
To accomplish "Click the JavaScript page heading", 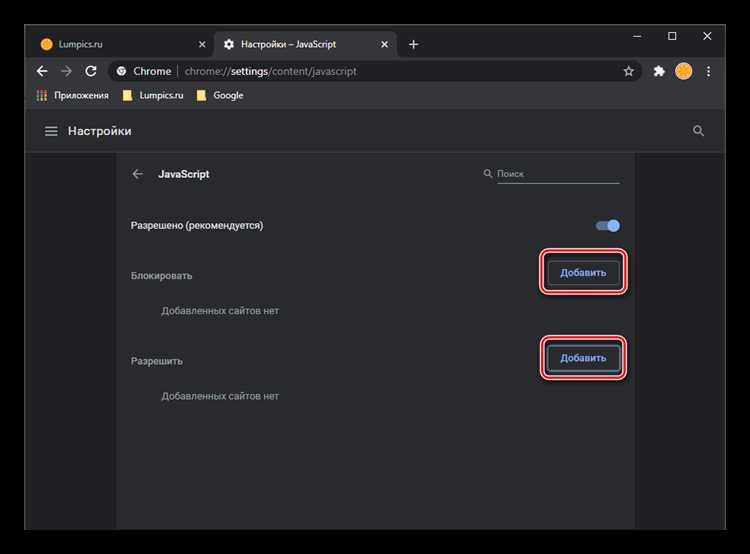I will pos(184,174).
